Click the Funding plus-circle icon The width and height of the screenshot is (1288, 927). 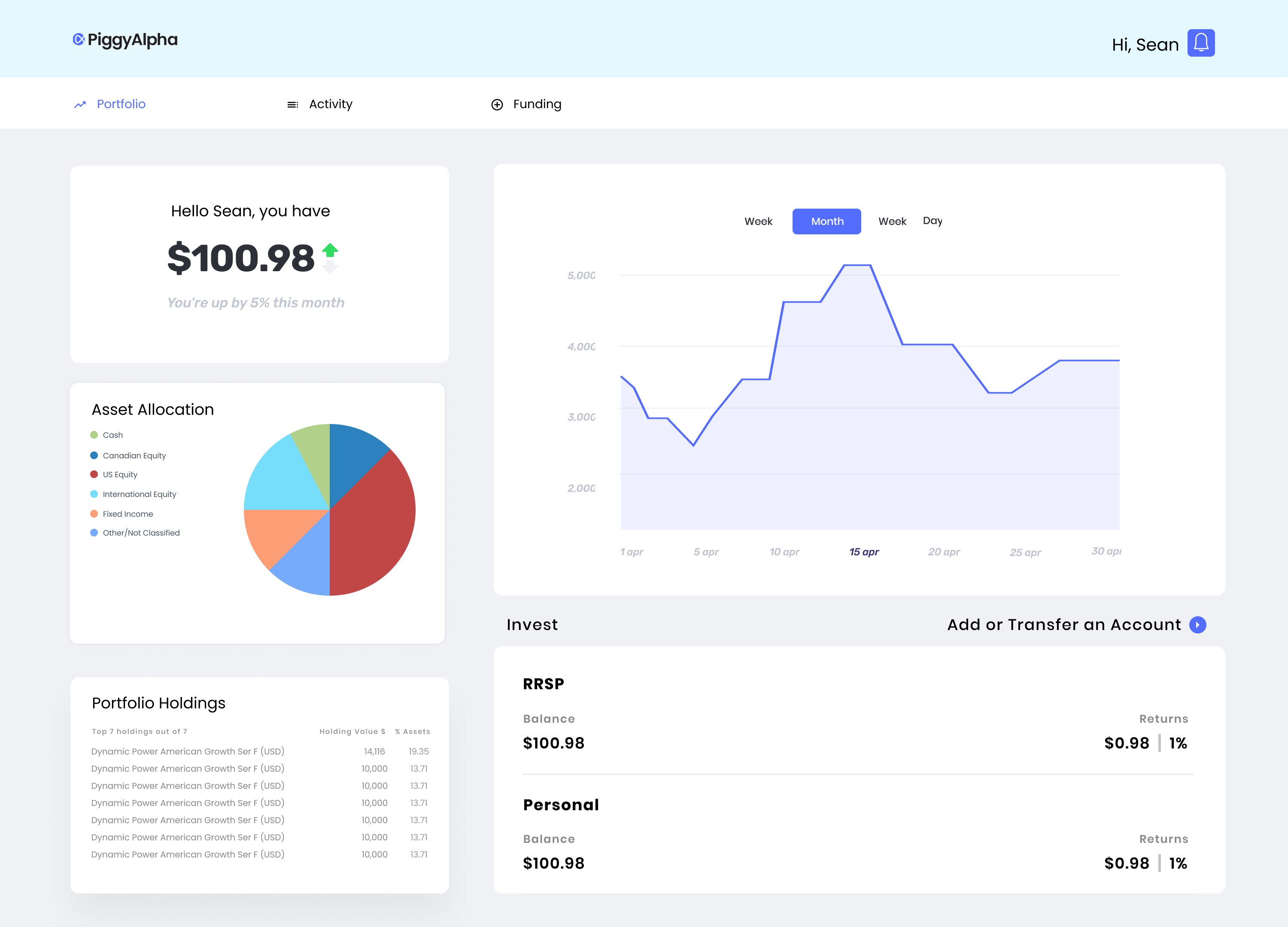click(497, 104)
